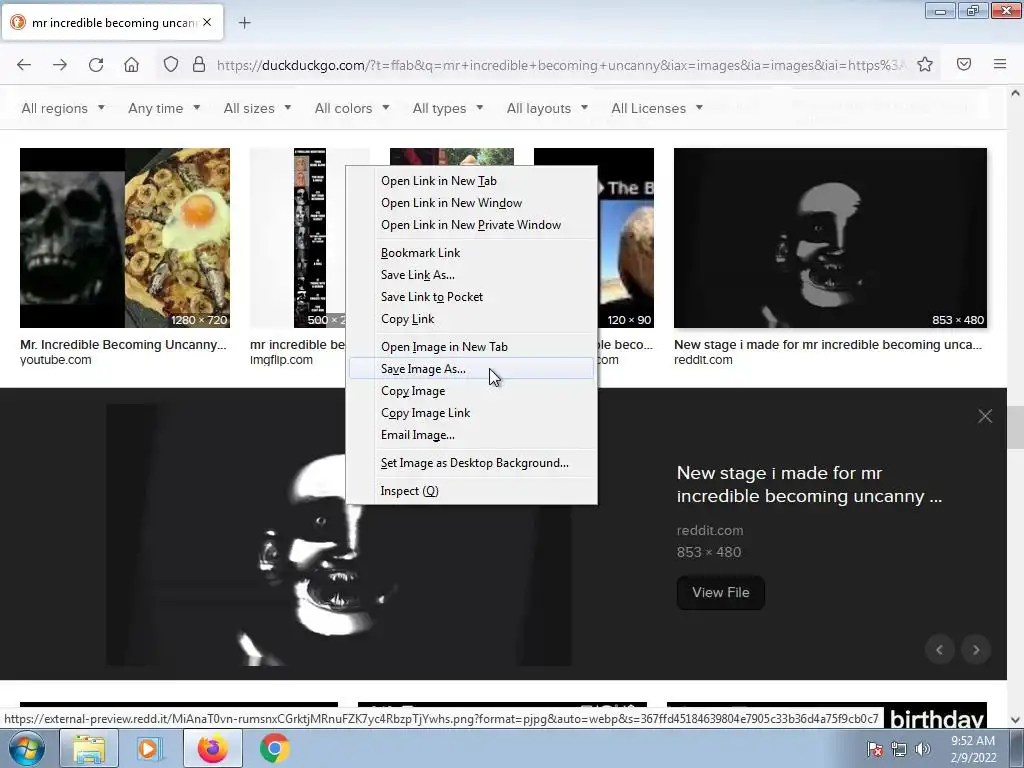Click the page vertical scrollbar thumb
The image size is (1024, 768).
pos(1015,428)
